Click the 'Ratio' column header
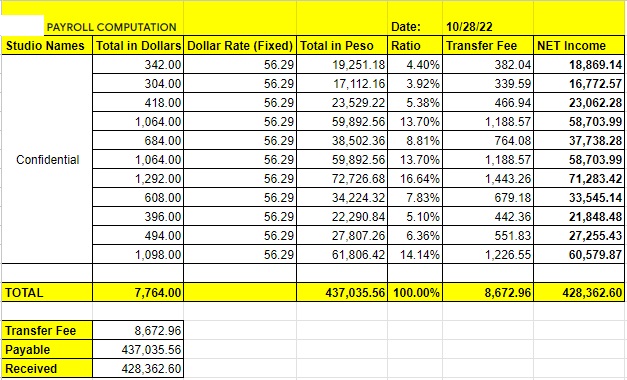Viewport: 627px width, 380px height. 415,45
